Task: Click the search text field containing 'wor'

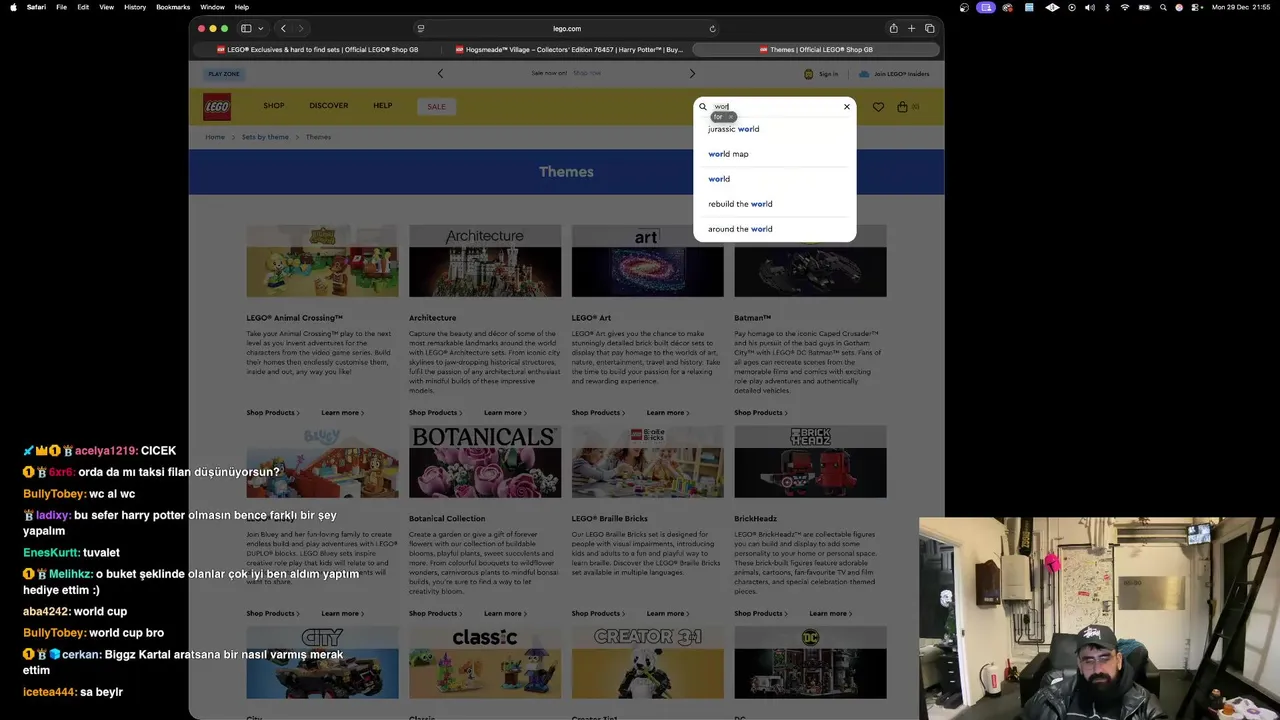Action: coord(775,106)
